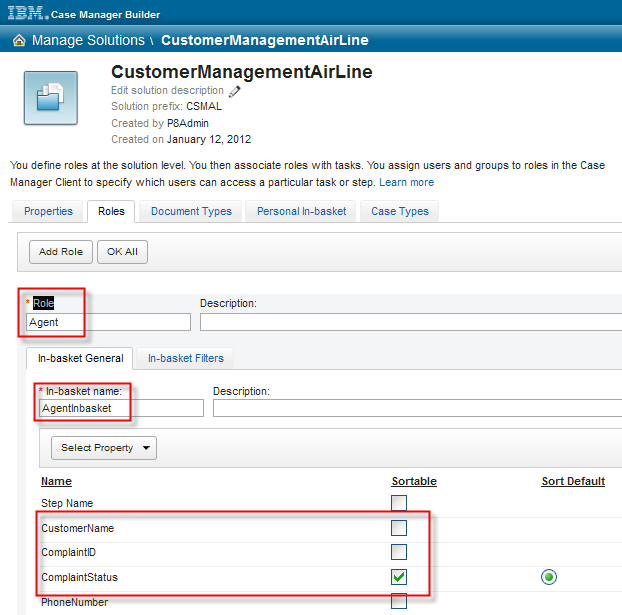The width and height of the screenshot is (622, 615).
Task: Click the Name column header
Action: coord(56,481)
